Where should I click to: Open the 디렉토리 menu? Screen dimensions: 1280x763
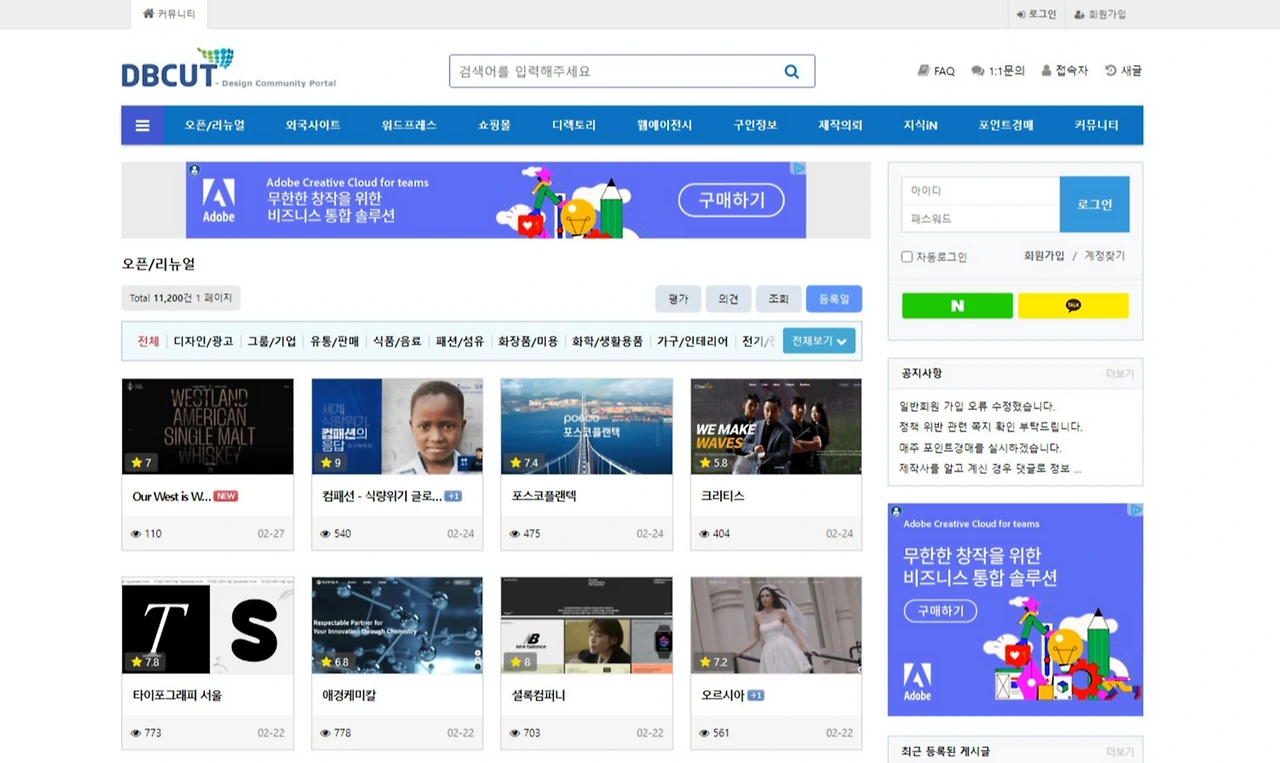(x=574, y=126)
